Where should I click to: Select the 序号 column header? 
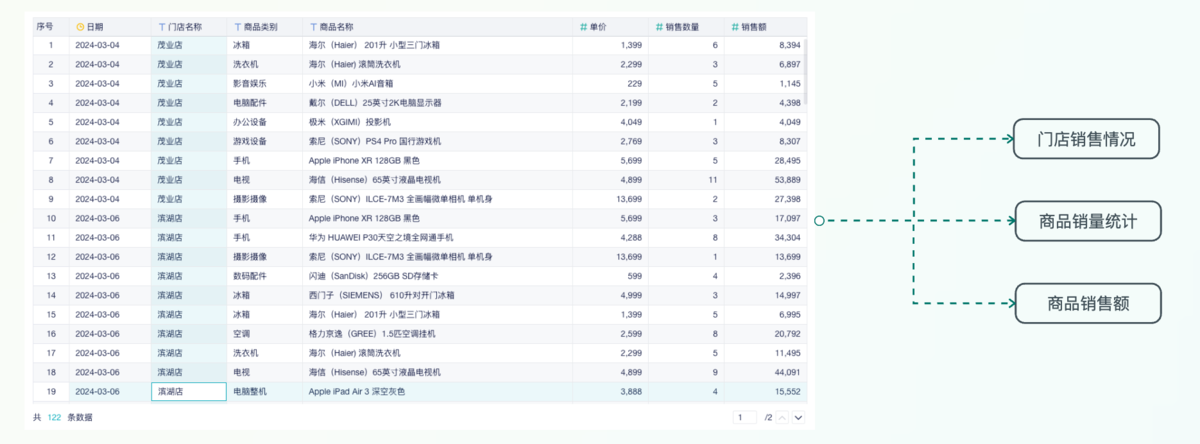pyautogui.click(x=50, y=27)
